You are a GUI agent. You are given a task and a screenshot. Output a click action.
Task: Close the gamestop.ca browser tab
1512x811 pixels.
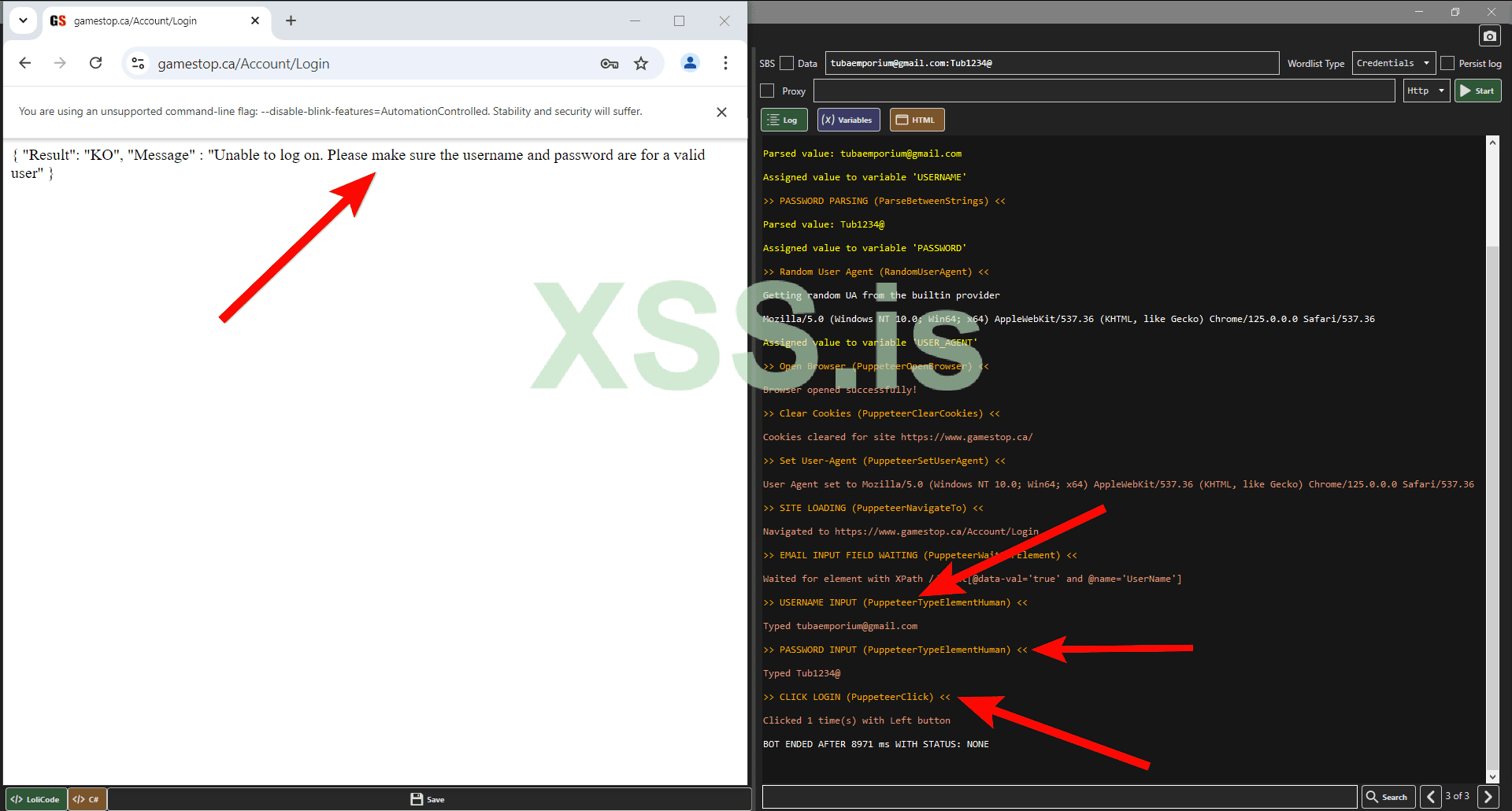255,20
